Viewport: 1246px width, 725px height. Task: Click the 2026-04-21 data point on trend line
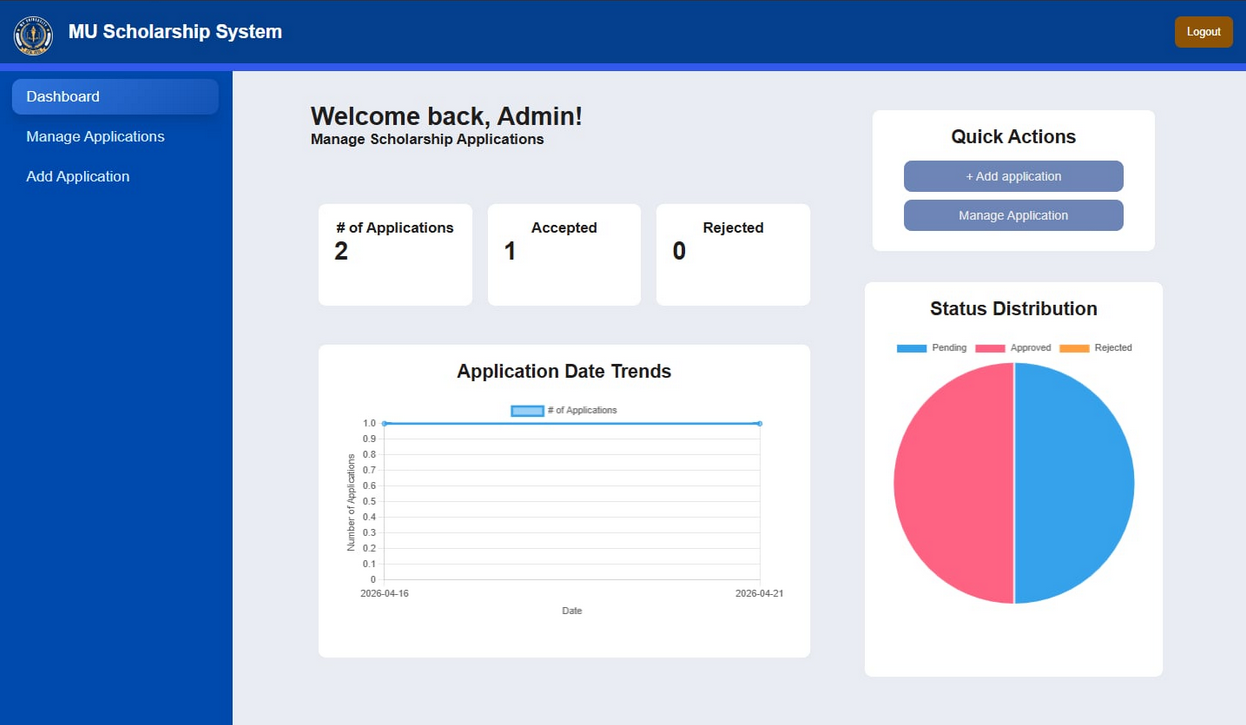(x=759, y=424)
